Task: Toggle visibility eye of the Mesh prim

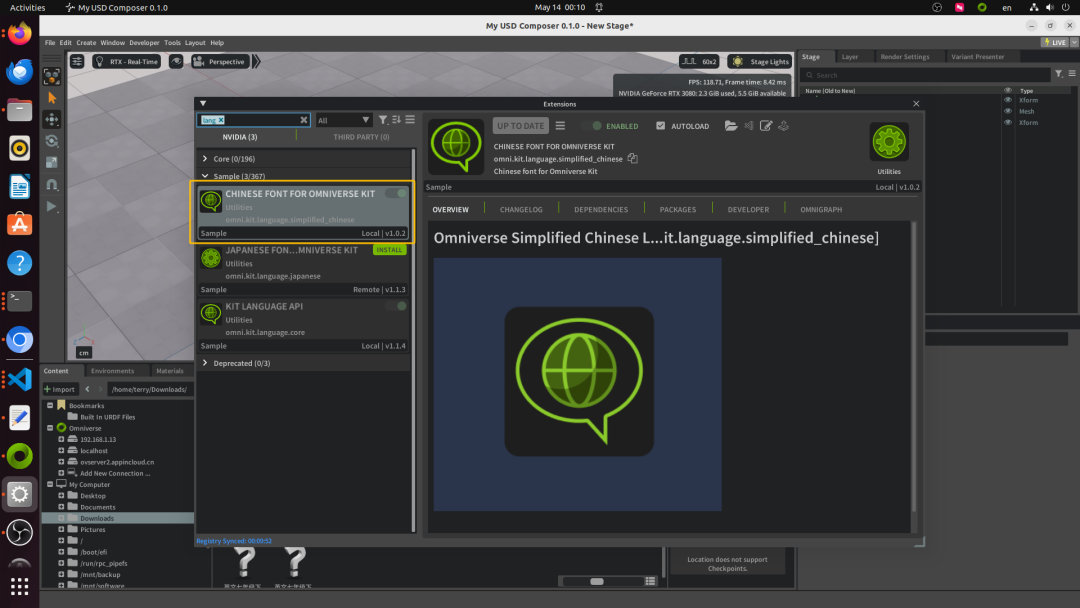Action: pyautogui.click(x=1008, y=111)
